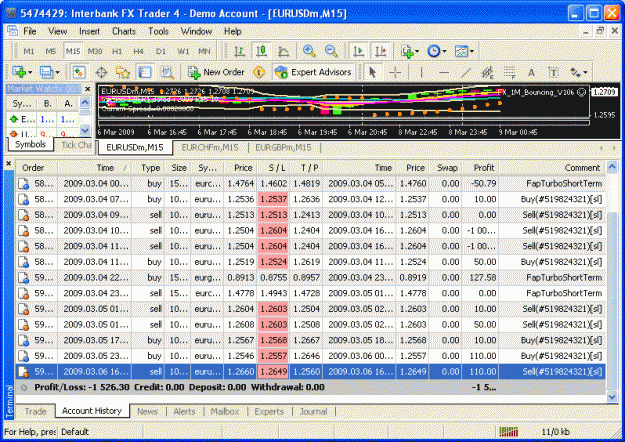Screen dimensions: 625x442
Task: Set timeframe to M30
Action: [x=95, y=51]
